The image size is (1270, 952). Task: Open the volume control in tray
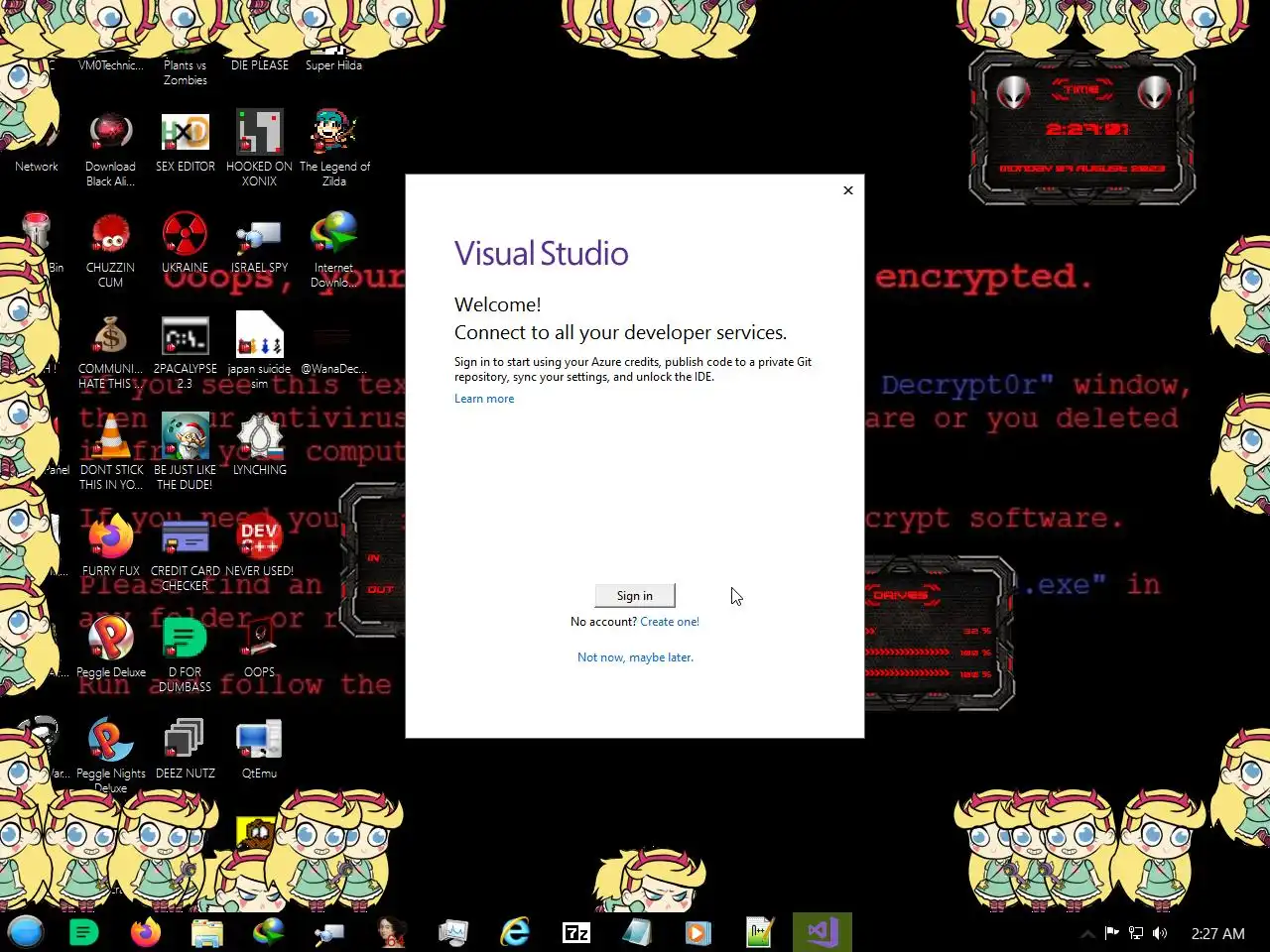coord(1160,933)
